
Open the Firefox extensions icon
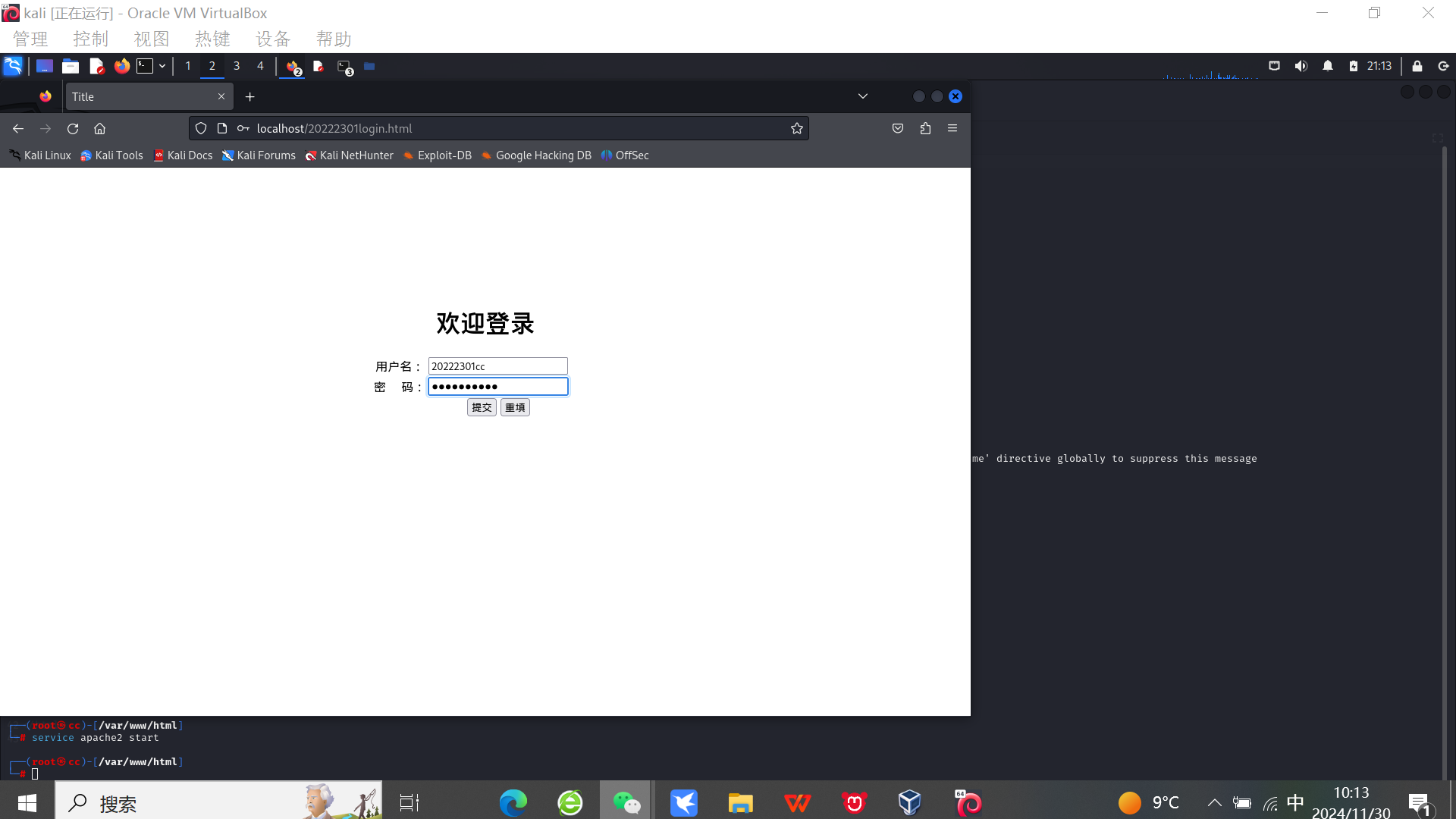(x=925, y=129)
